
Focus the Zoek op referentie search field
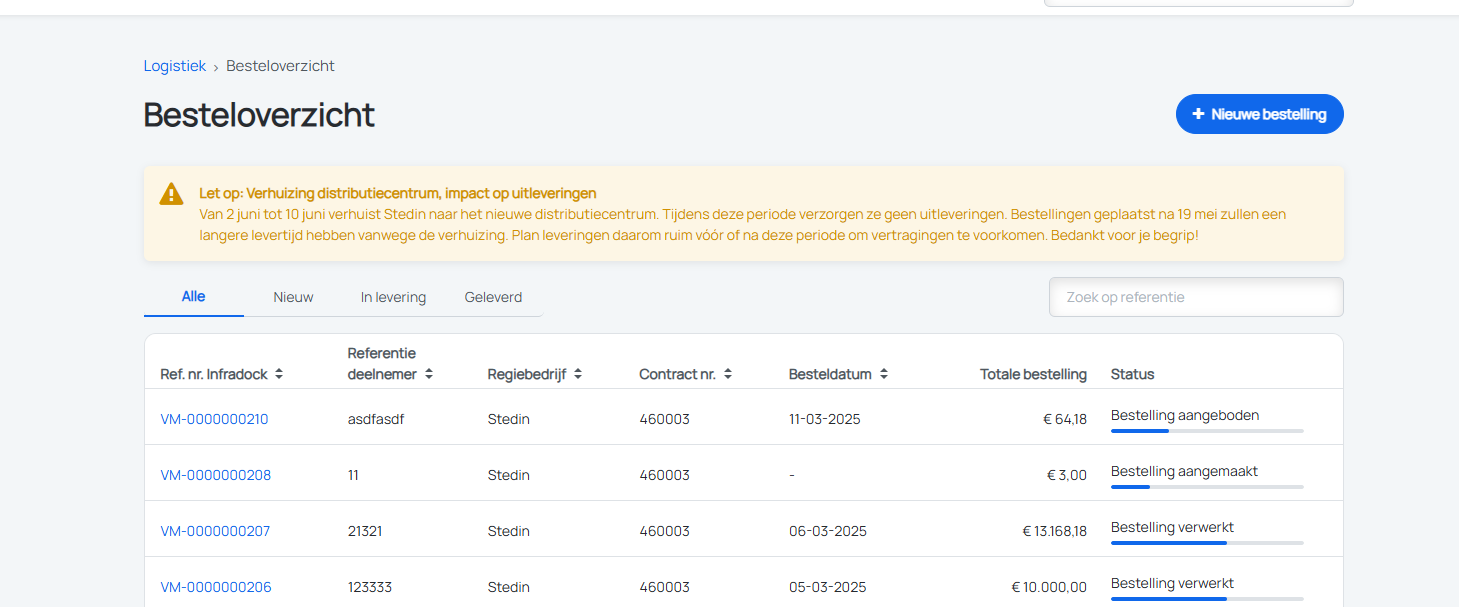(x=1196, y=297)
